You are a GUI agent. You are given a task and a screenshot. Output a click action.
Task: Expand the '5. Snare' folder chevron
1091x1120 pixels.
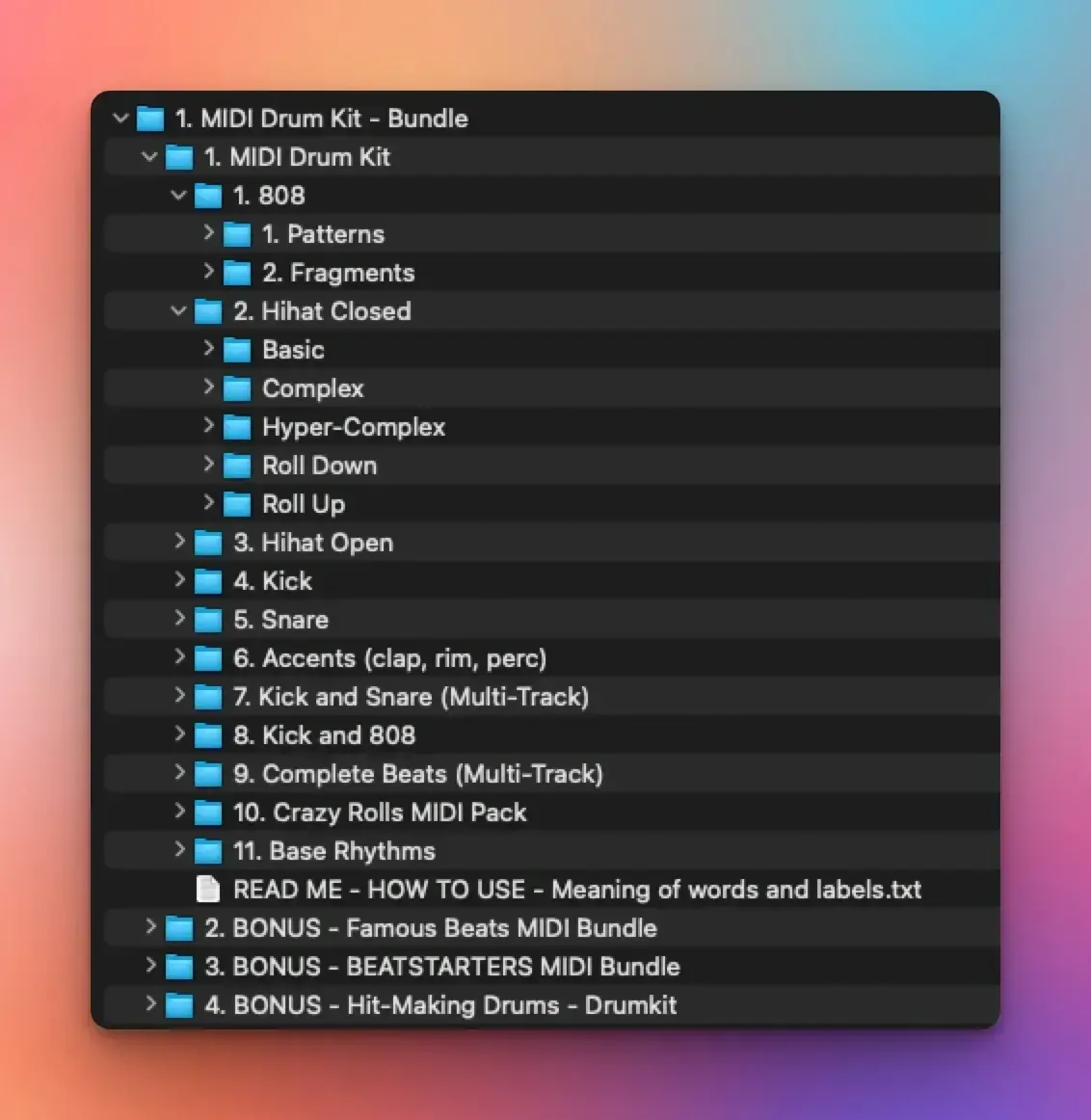click(x=180, y=618)
